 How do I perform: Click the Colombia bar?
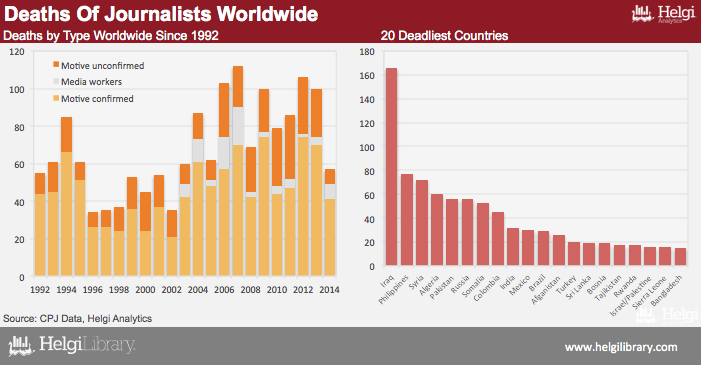click(x=498, y=239)
